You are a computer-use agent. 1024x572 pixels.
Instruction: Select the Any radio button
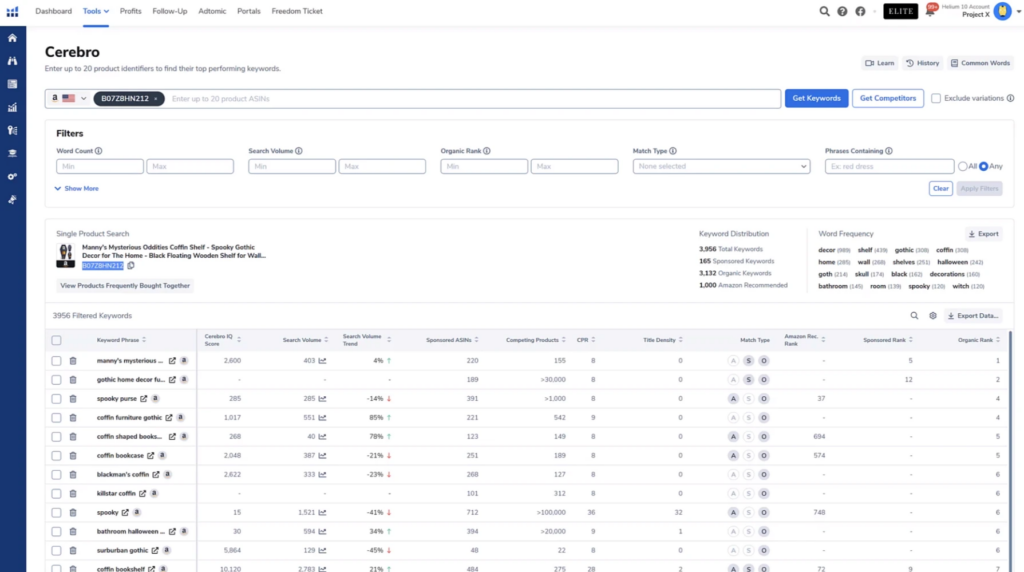(984, 167)
